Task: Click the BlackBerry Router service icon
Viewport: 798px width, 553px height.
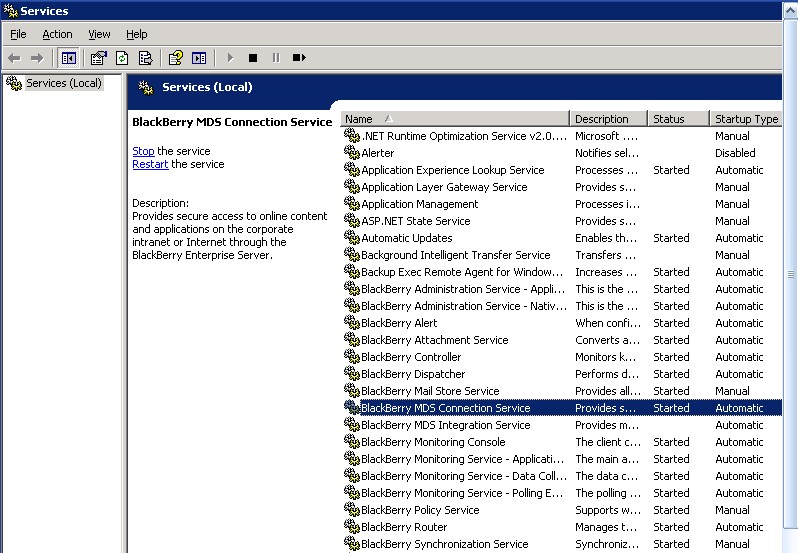Action: tap(352, 527)
